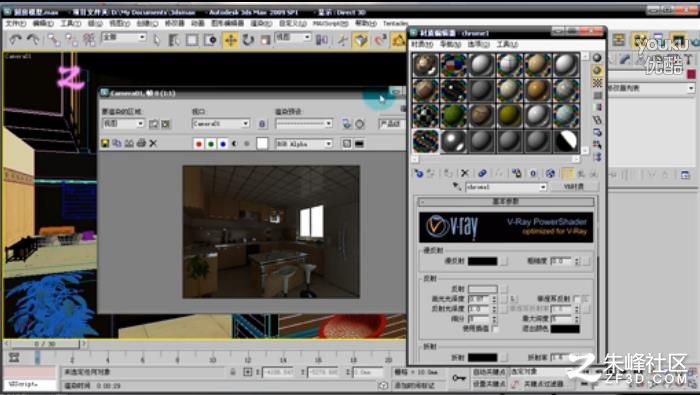Select the green sphere material sample slot
The image size is (700, 395).
point(454,115)
